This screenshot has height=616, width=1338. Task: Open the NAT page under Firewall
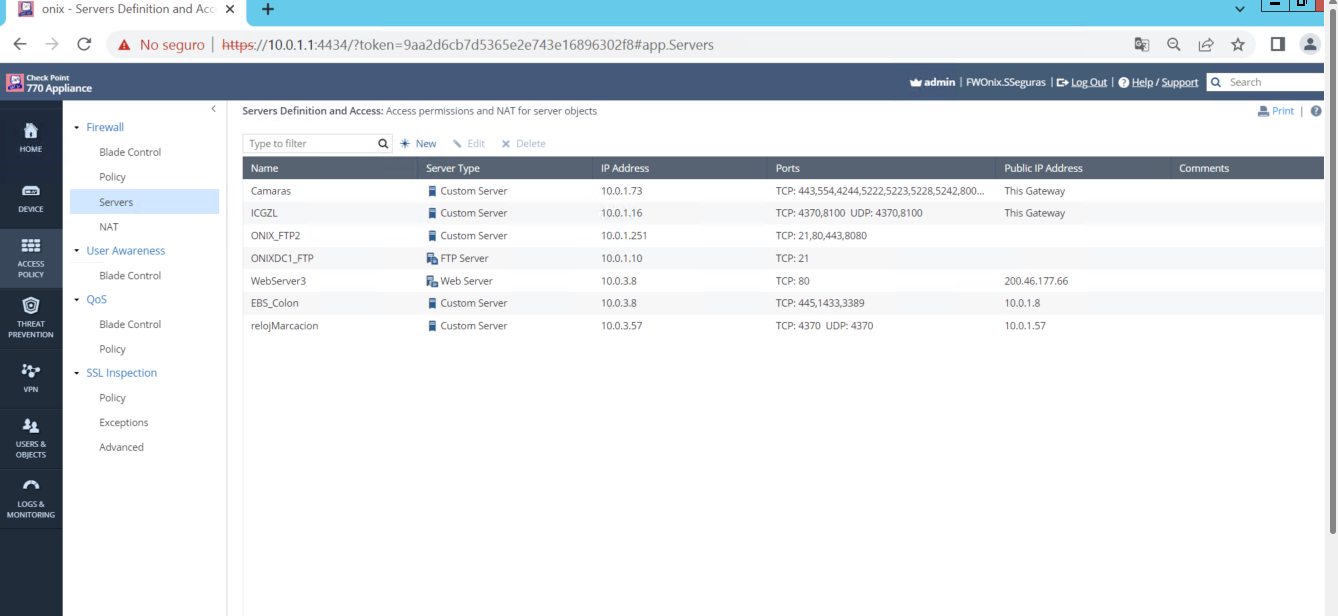[109, 227]
